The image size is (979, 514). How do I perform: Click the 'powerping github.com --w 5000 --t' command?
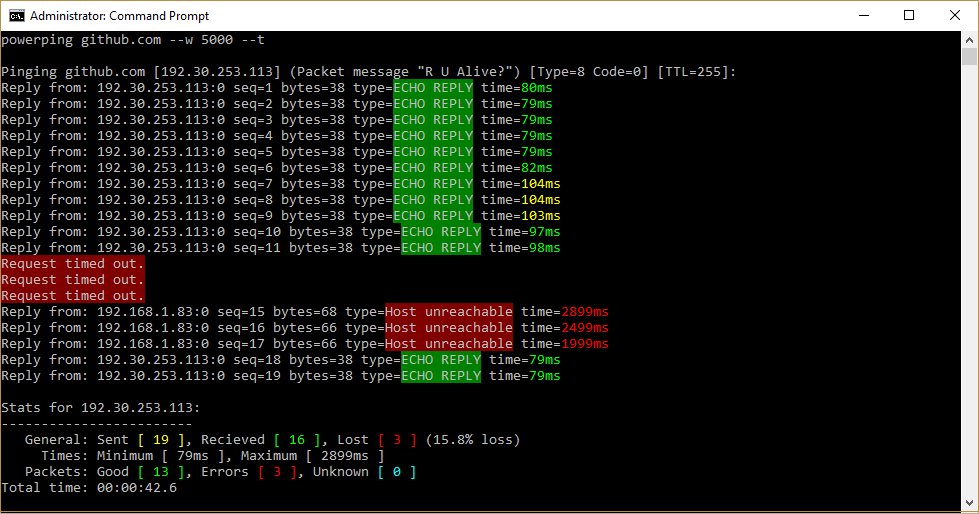[133, 40]
